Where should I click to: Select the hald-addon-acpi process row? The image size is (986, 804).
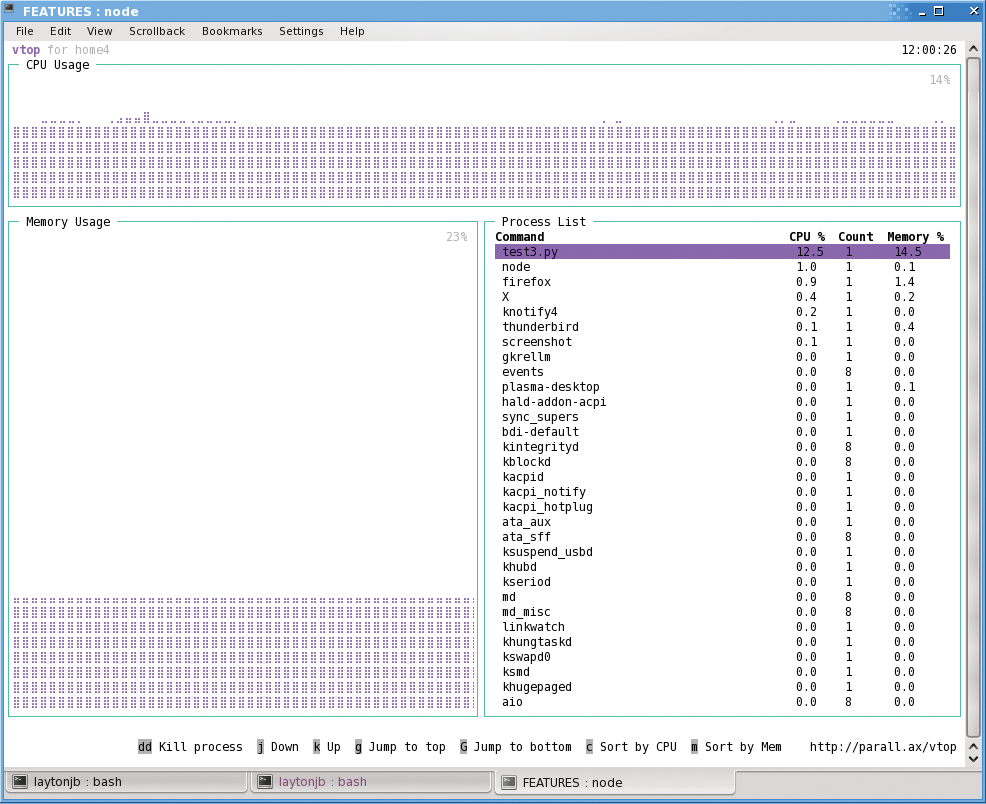click(x=722, y=402)
